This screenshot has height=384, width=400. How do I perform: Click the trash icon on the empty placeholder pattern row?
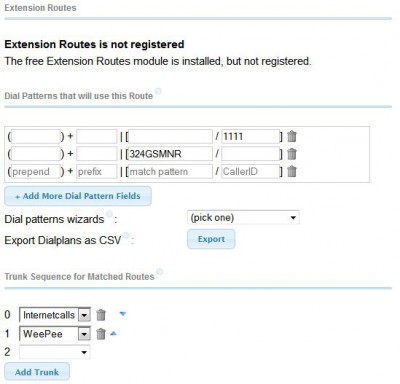coord(292,171)
